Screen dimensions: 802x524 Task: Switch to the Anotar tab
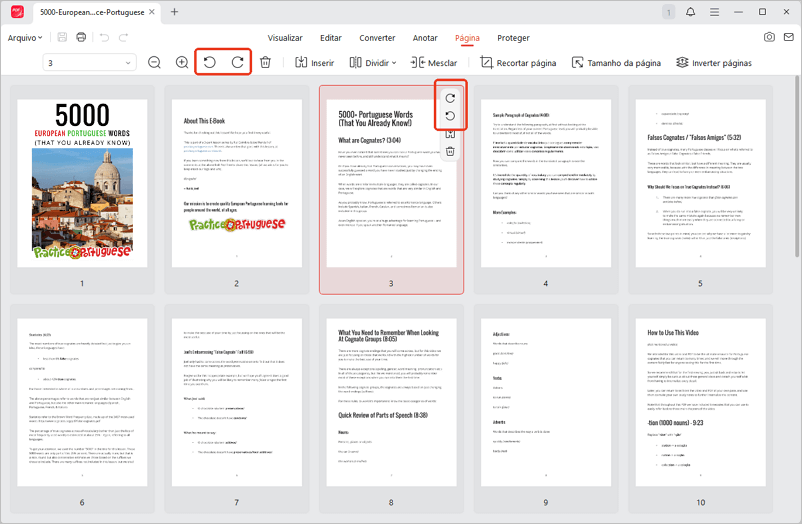pyautogui.click(x=425, y=38)
